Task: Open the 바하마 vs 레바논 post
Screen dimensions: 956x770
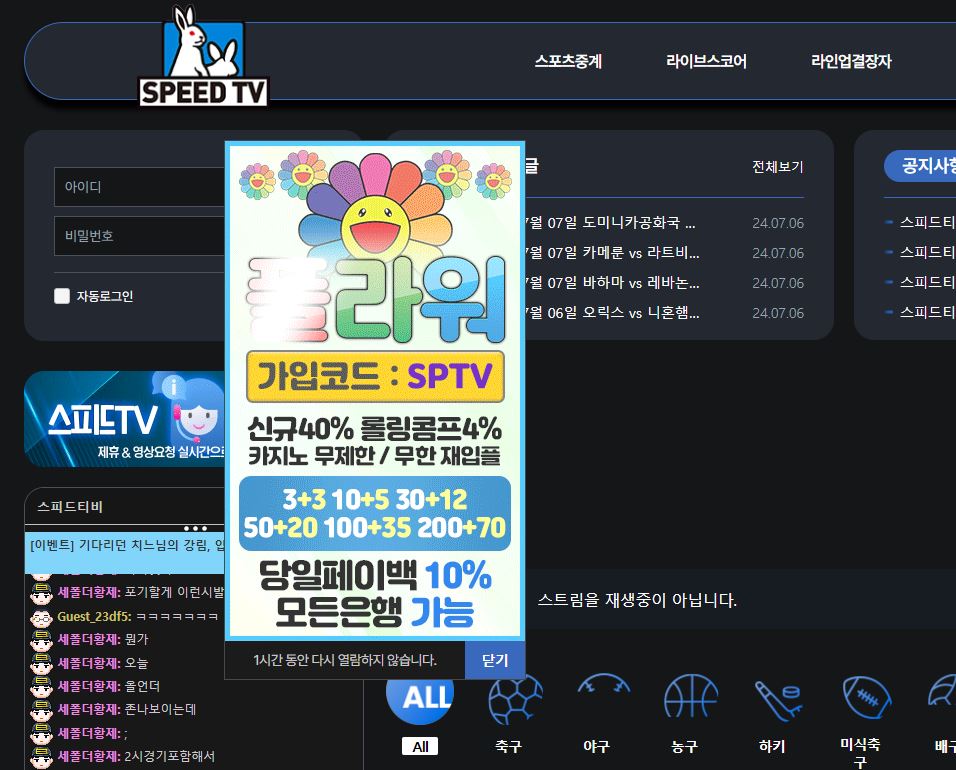Action: (612, 282)
